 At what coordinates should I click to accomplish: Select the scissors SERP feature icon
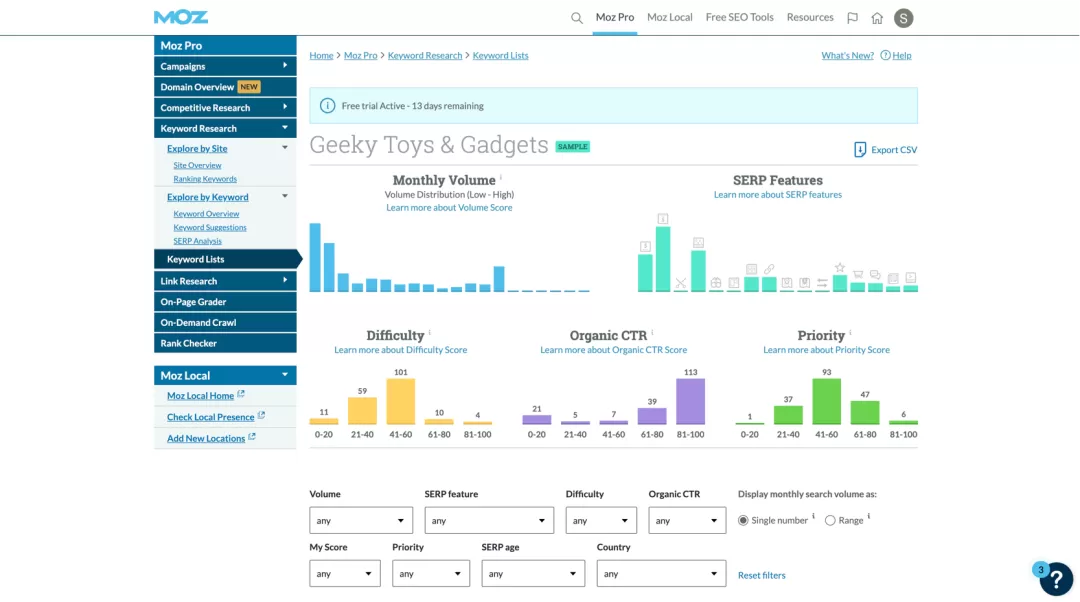pyautogui.click(x=681, y=282)
